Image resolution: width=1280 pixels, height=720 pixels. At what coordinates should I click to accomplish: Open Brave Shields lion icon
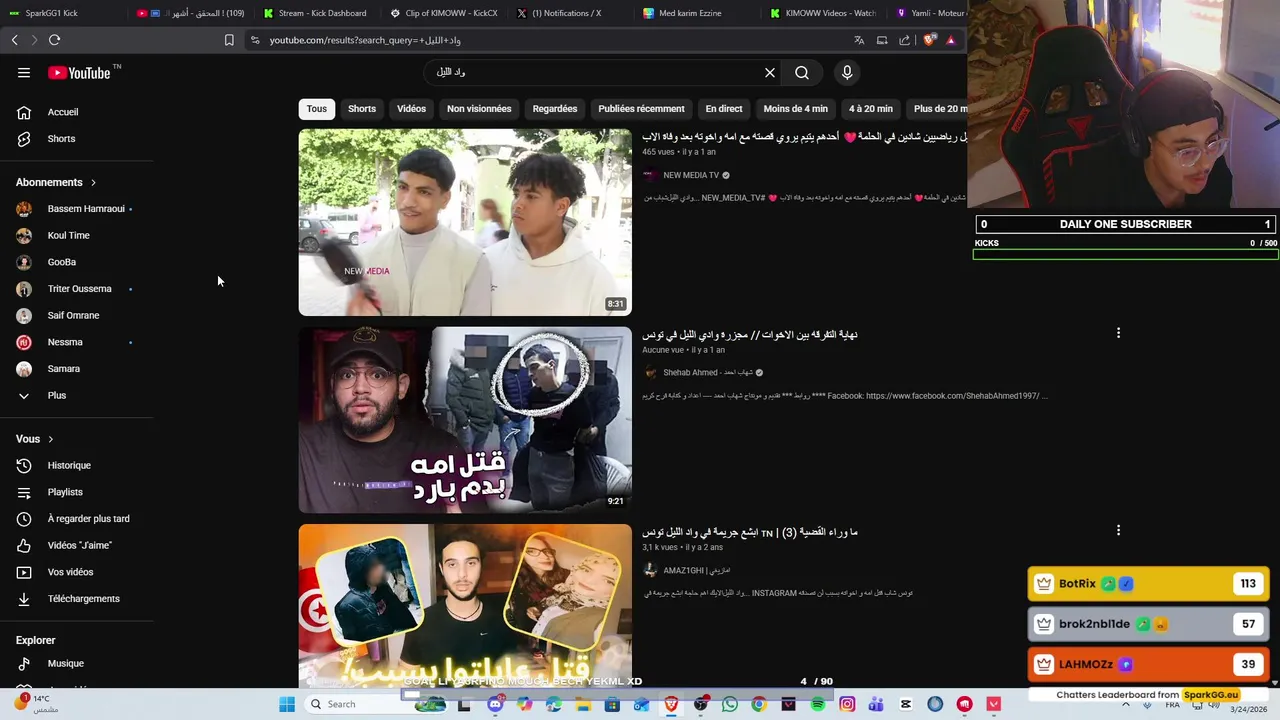pos(929,40)
